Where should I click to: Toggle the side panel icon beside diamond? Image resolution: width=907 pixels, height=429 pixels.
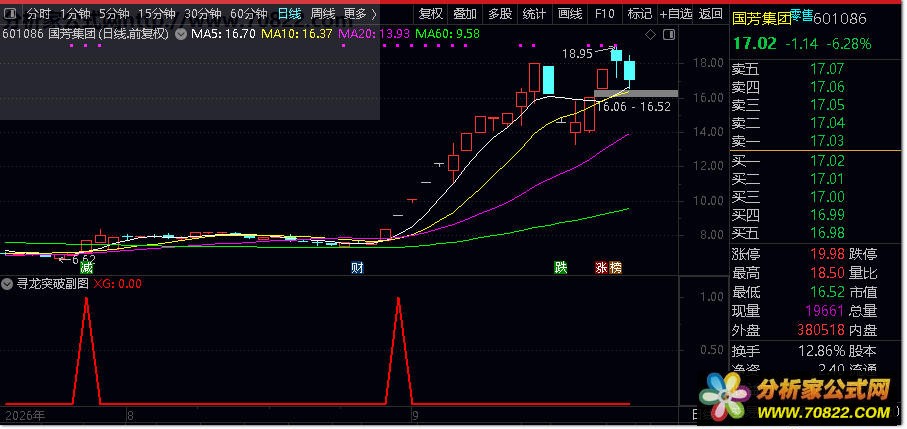[669, 35]
